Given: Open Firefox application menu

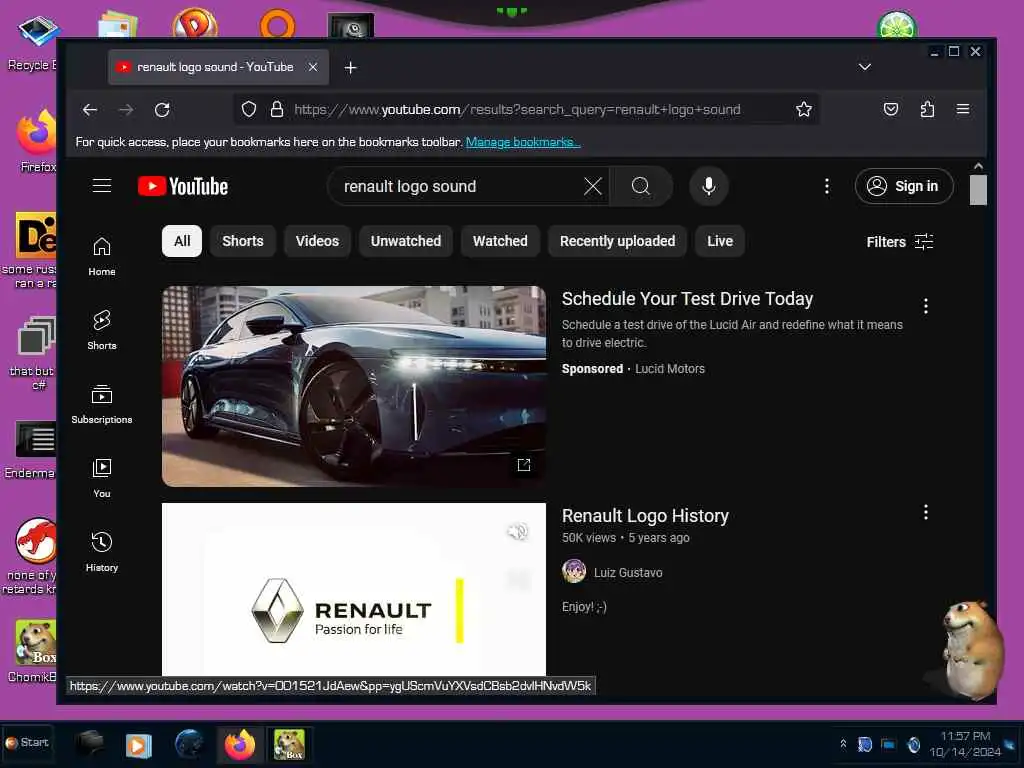Looking at the screenshot, I should pos(963,109).
